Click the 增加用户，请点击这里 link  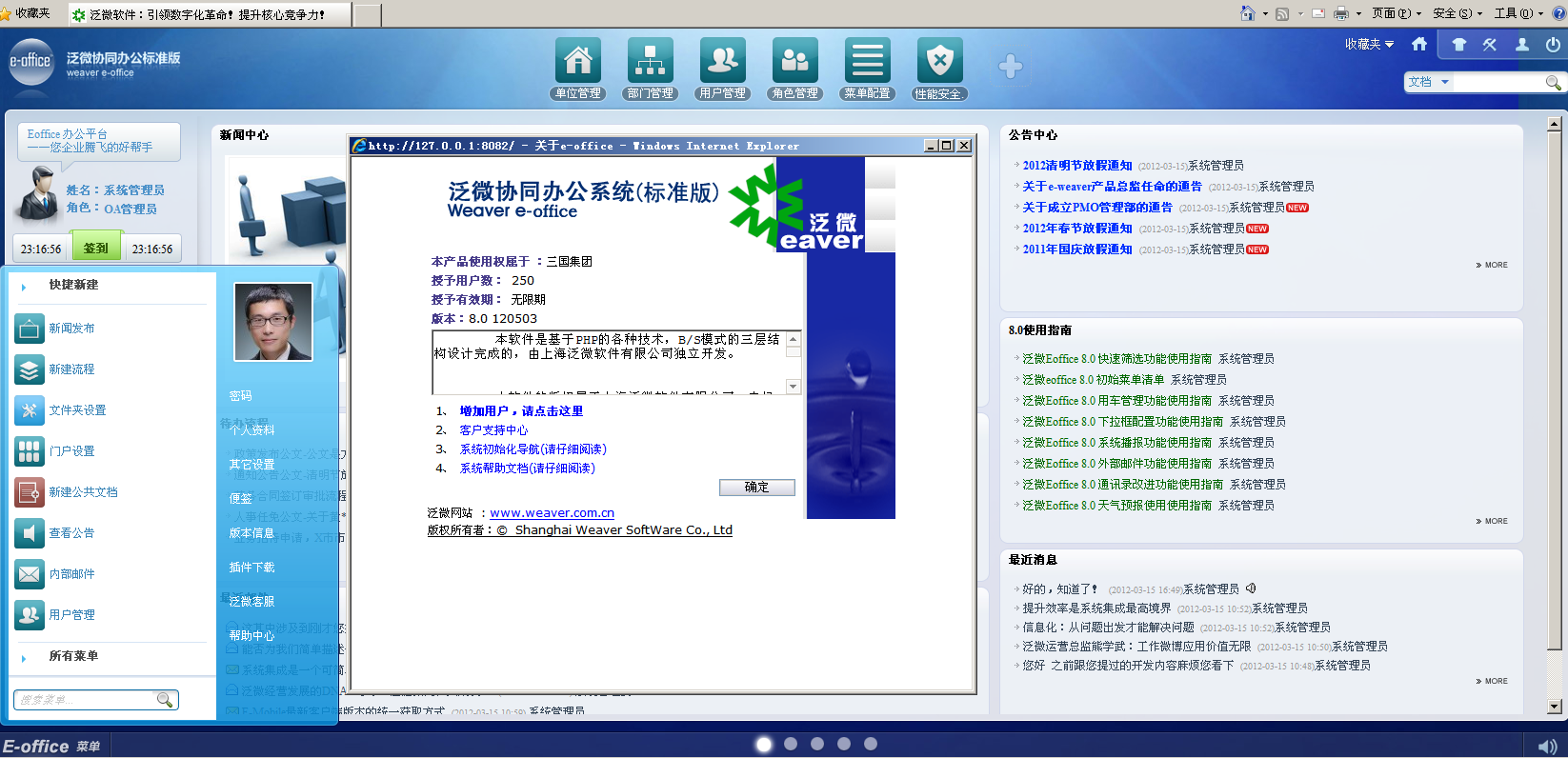pos(521,411)
